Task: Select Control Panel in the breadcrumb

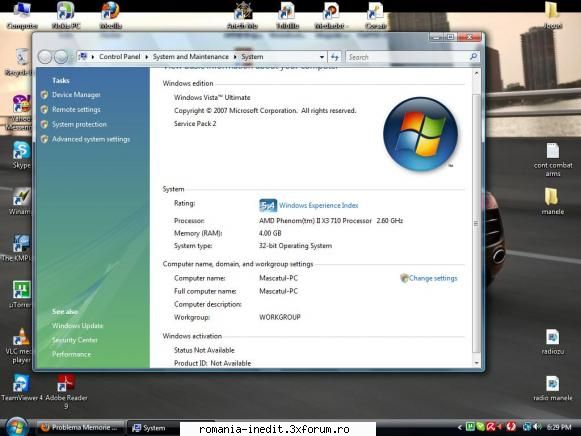Action: pos(120,57)
